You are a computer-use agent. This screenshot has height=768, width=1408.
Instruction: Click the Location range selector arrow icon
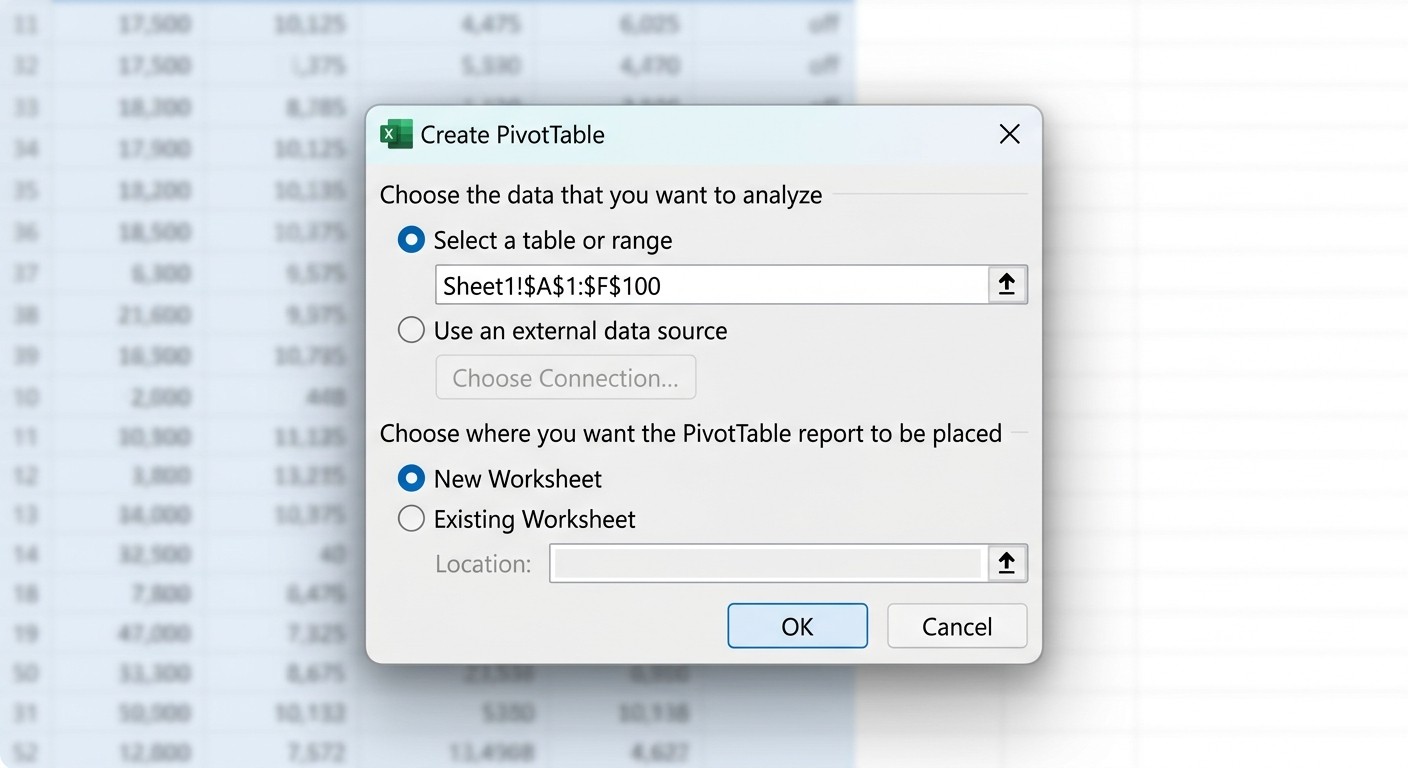[x=1007, y=563]
